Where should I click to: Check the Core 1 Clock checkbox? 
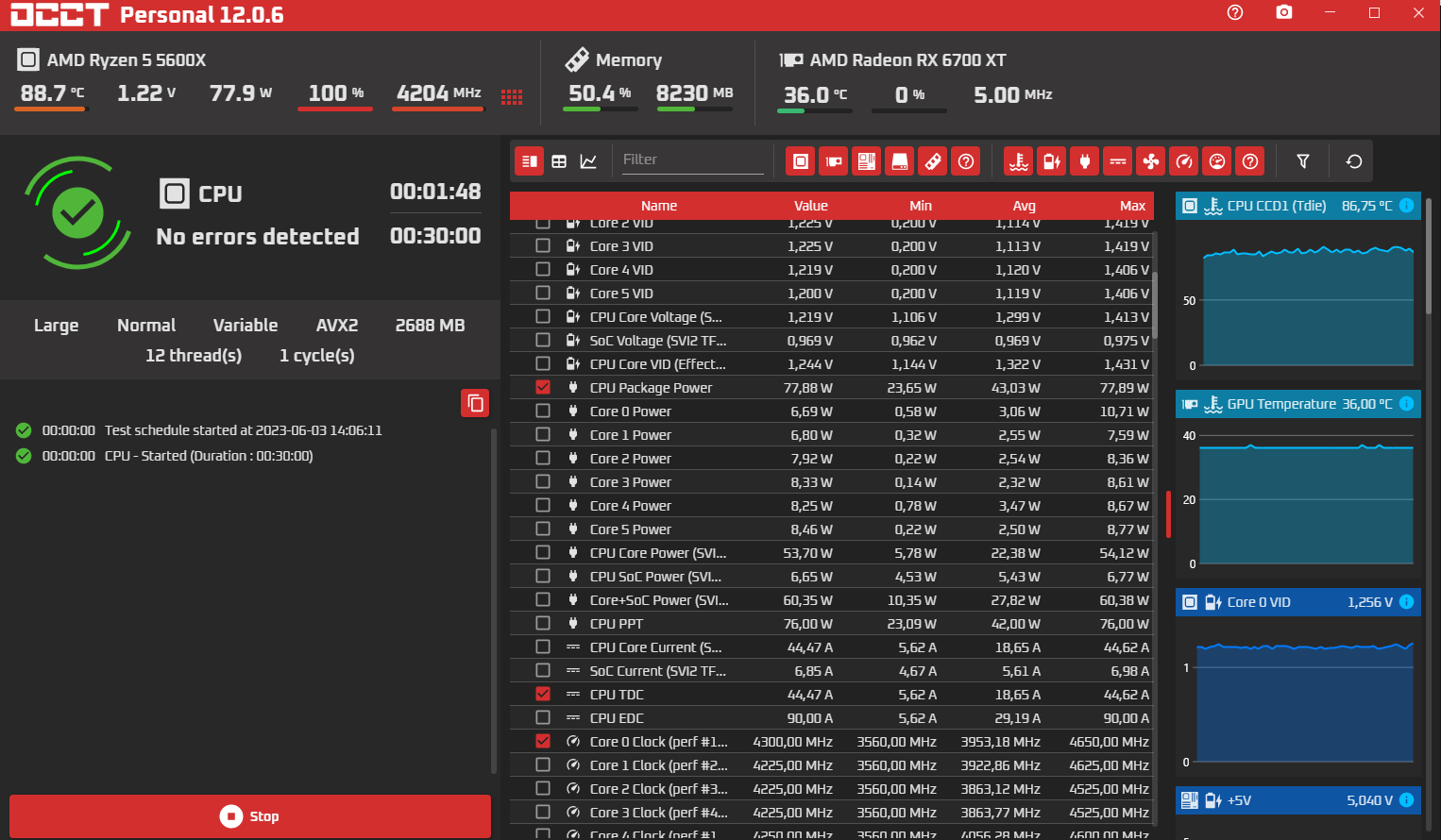point(543,764)
